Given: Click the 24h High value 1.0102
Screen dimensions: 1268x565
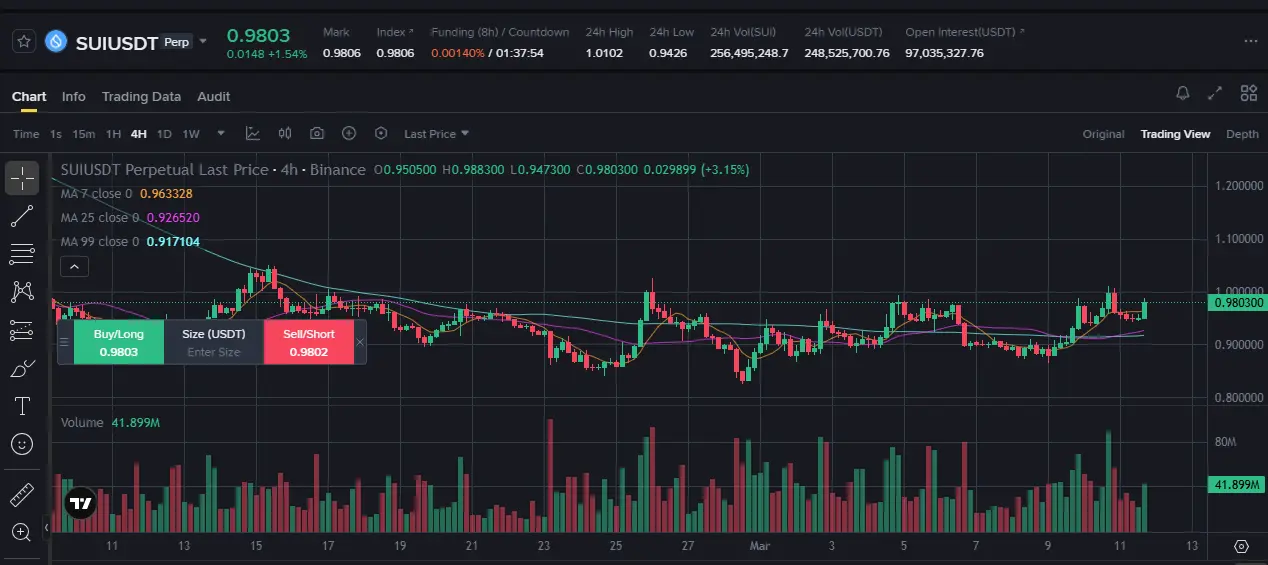Looking at the screenshot, I should pyautogui.click(x=606, y=53).
